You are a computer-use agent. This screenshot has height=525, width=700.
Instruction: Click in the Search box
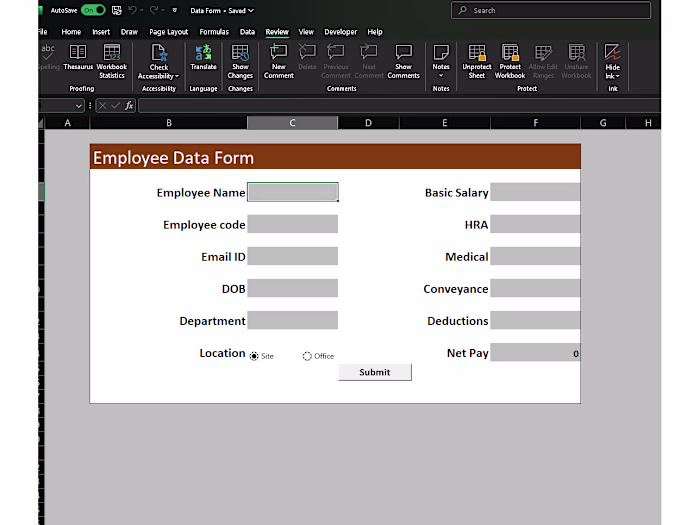(551, 10)
